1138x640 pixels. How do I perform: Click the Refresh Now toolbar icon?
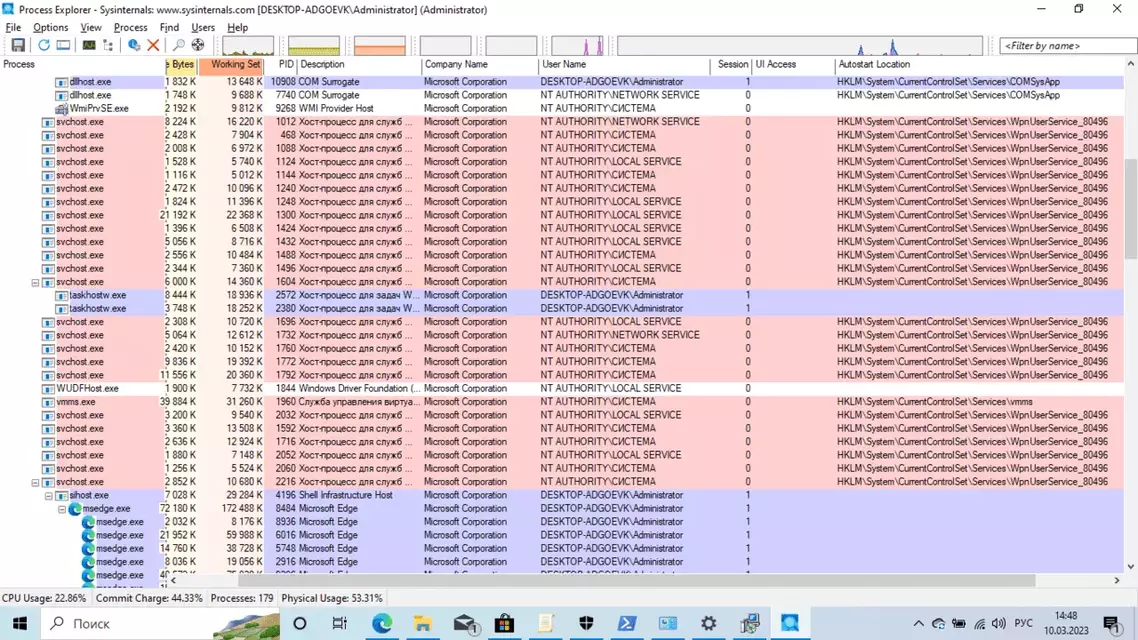44,45
